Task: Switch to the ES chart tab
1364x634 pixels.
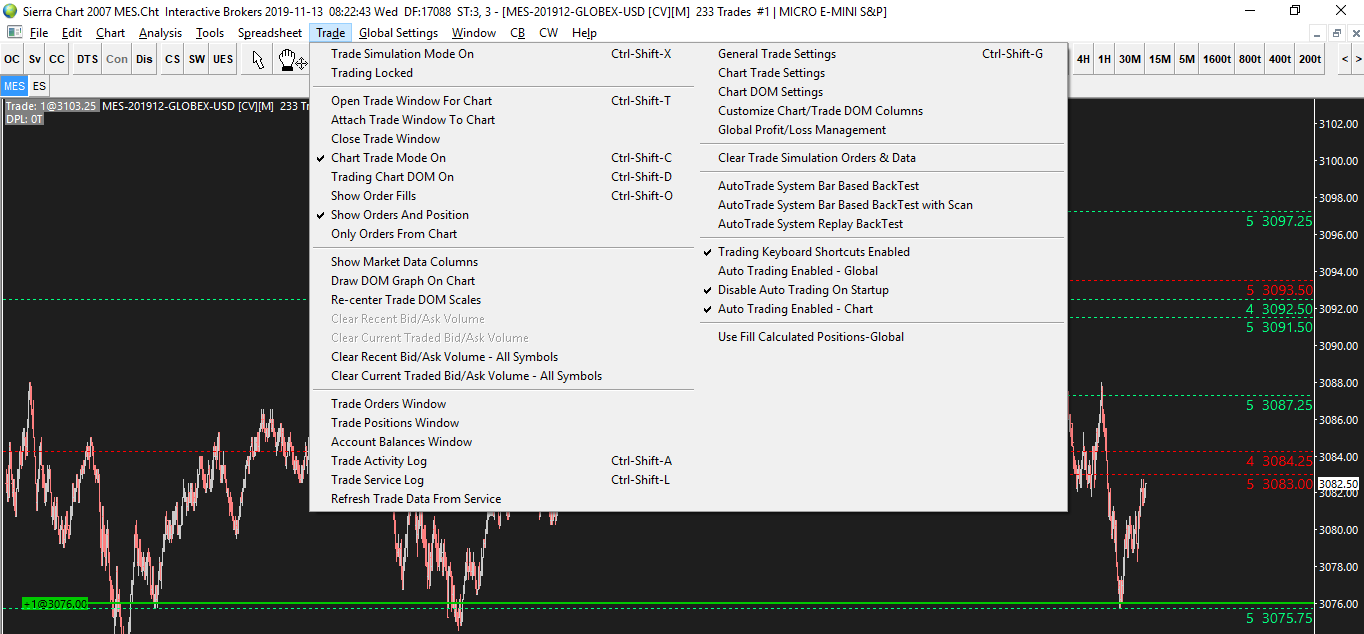Action: [x=39, y=86]
